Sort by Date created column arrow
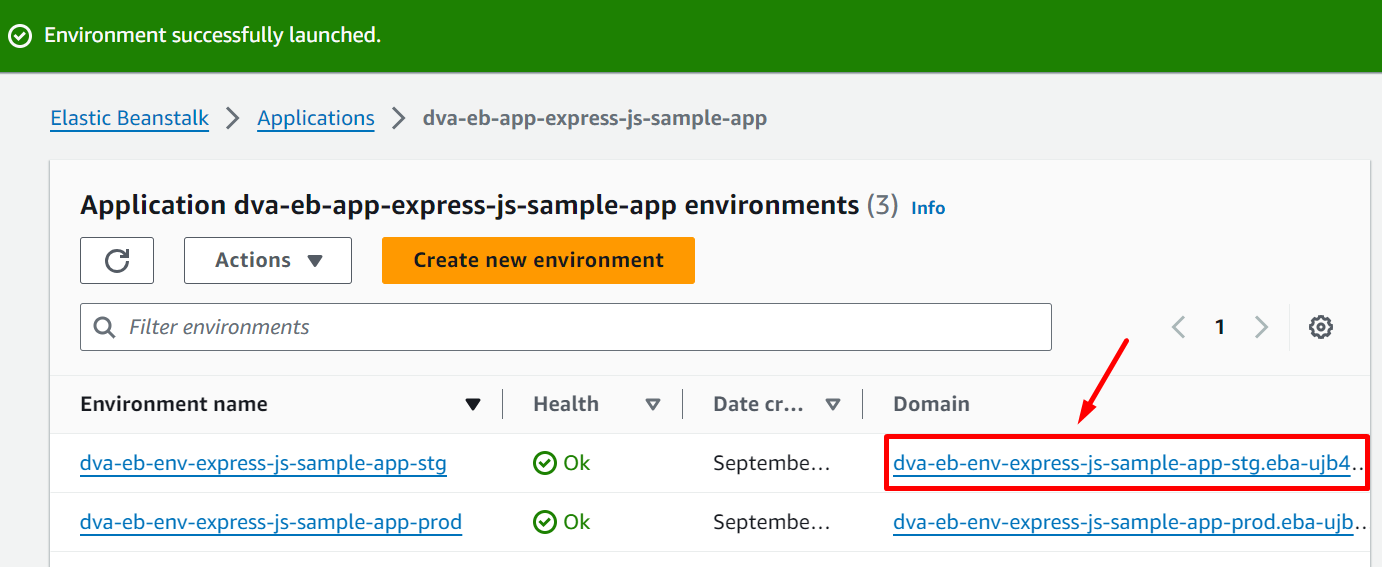The width and height of the screenshot is (1382, 567). pos(832,405)
